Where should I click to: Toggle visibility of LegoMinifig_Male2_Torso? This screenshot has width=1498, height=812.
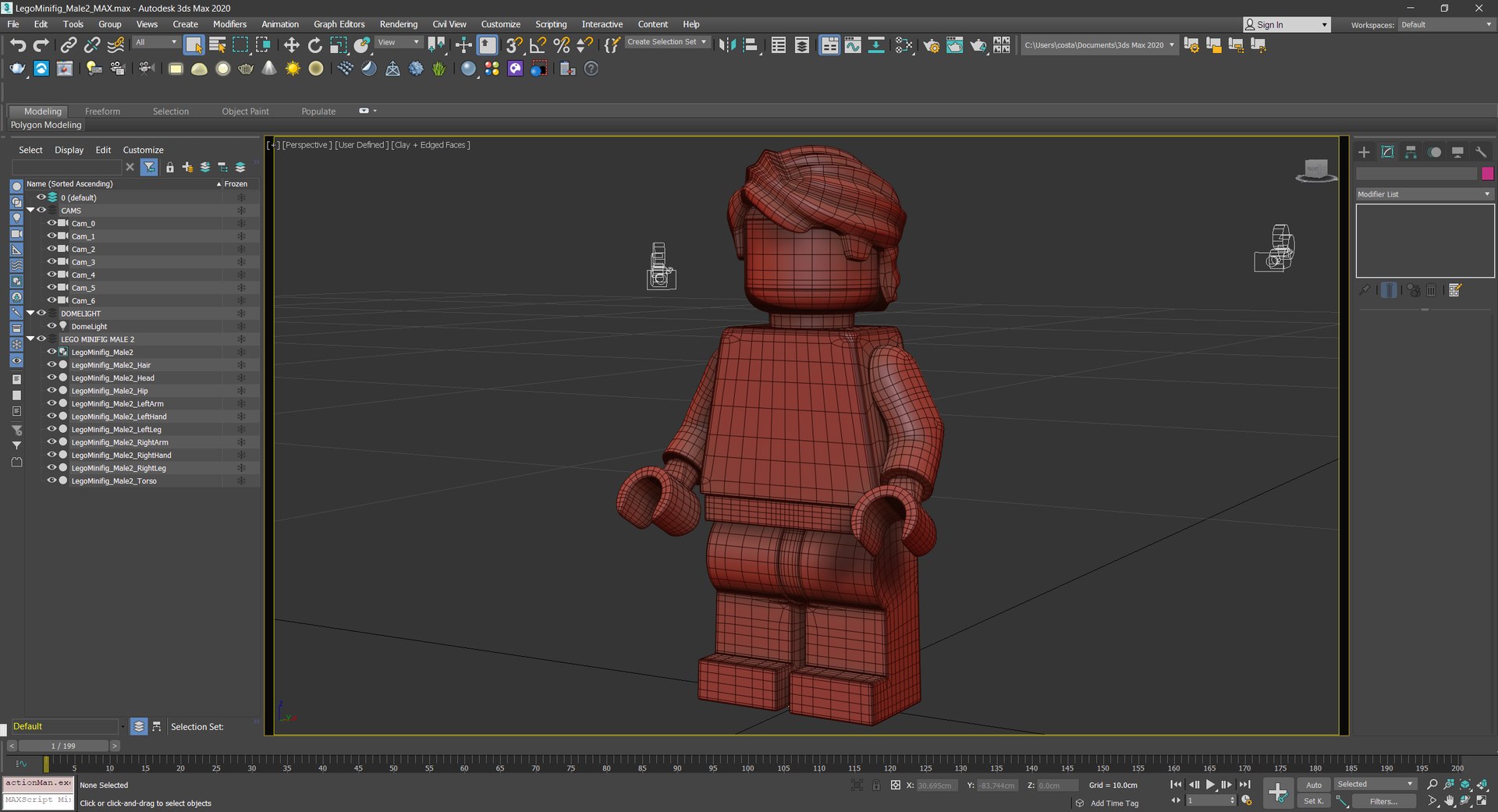(x=51, y=480)
